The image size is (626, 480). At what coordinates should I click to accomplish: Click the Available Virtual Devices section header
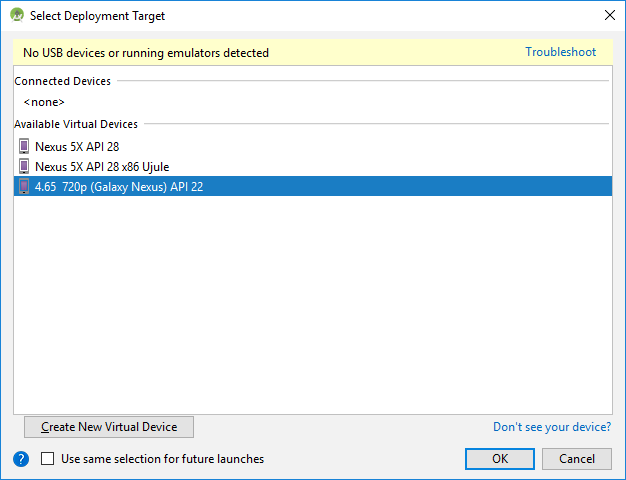[76, 124]
